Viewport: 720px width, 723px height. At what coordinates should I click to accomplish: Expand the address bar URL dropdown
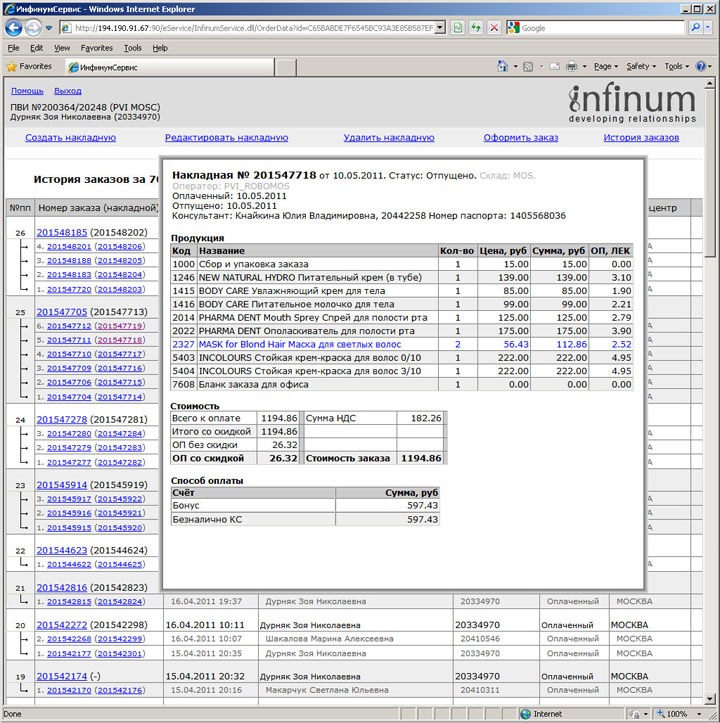[x=440, y=28]
